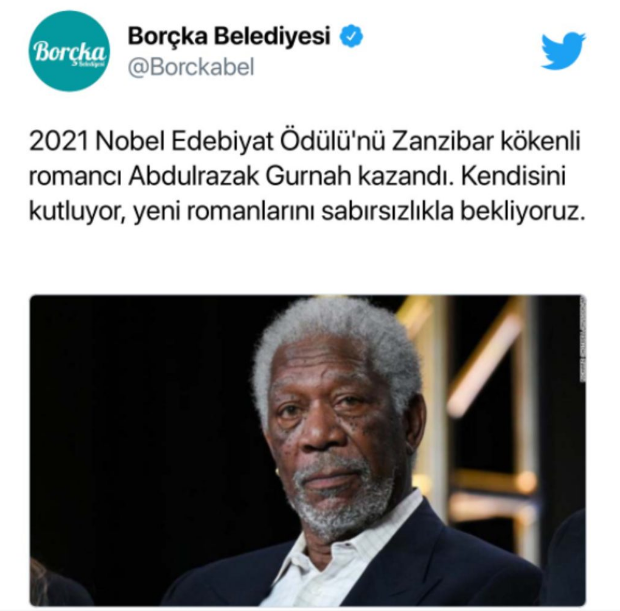Viewport: 620px width, 611px height.
Task: Click the word Kendisini in the tweet
Action: 513,176
